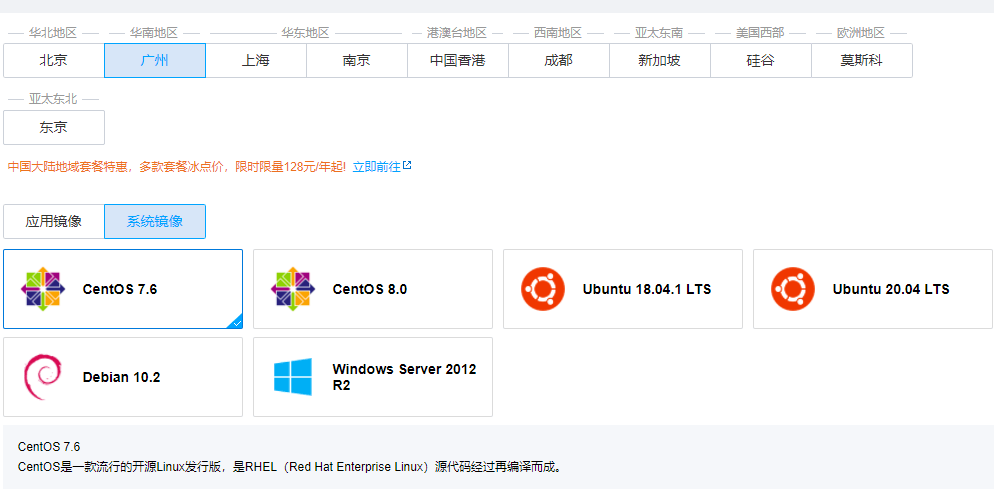This screenshot has height=489, width=994.
Task: Select the 硅谷 region
Action: [761, 61]
